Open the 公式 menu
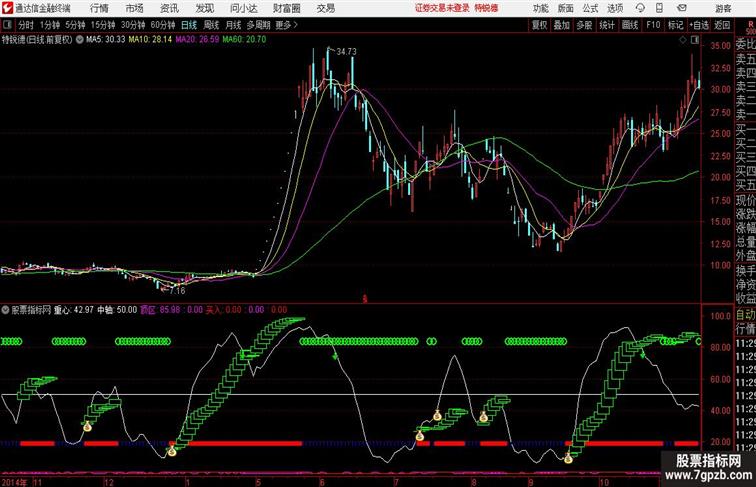756x487 pixels. (590, 8)
